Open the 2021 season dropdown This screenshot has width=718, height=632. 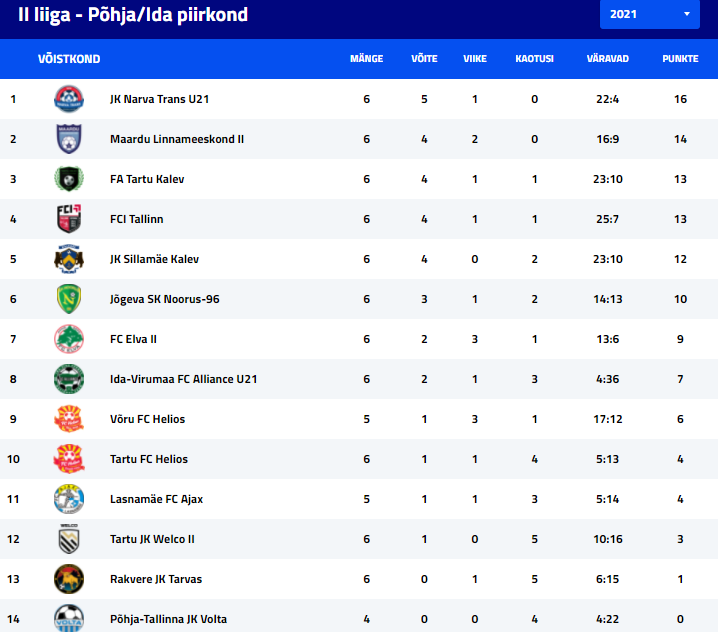(649, 14)
